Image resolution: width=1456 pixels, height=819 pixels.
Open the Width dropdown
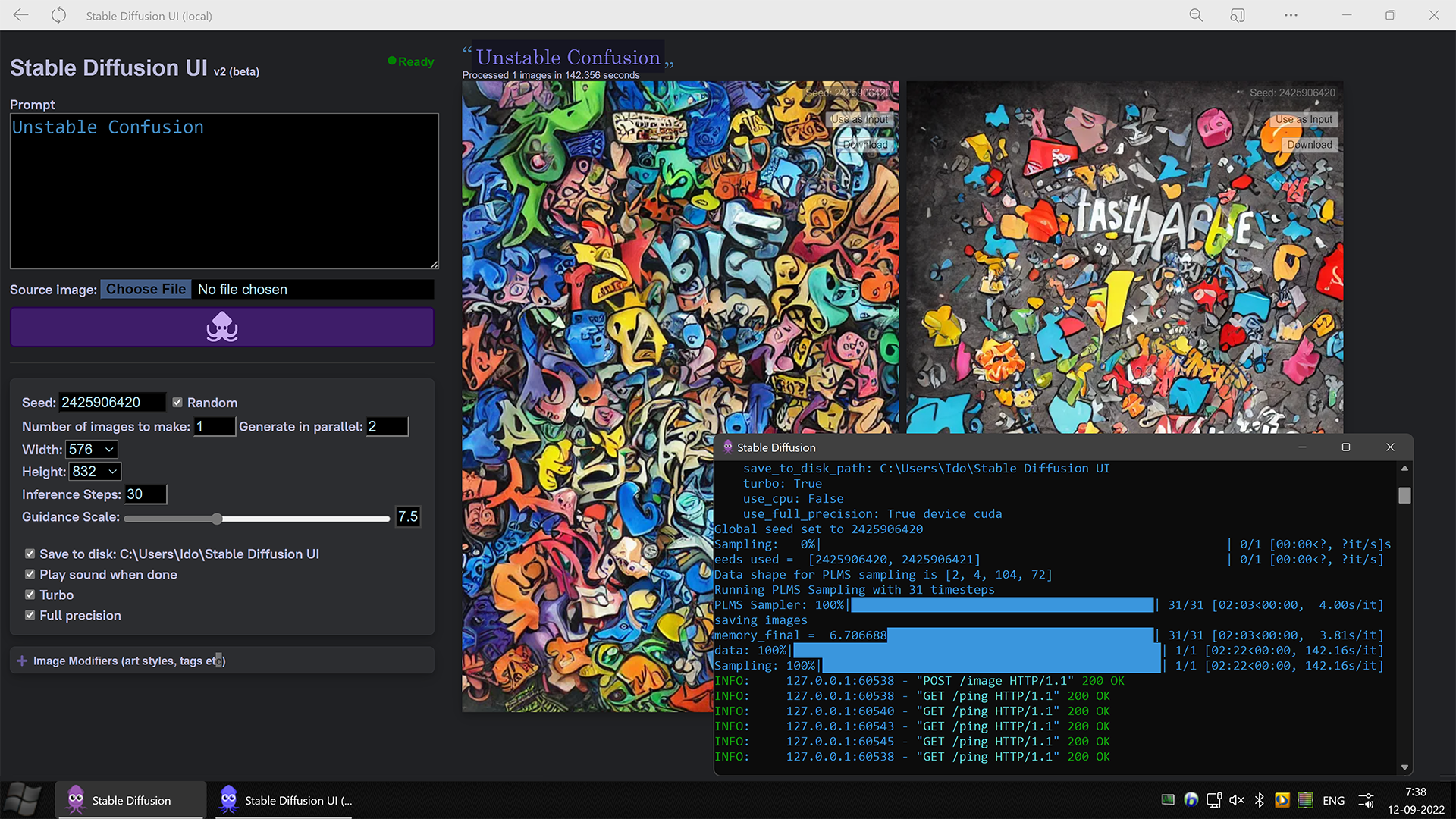[91, 449]
